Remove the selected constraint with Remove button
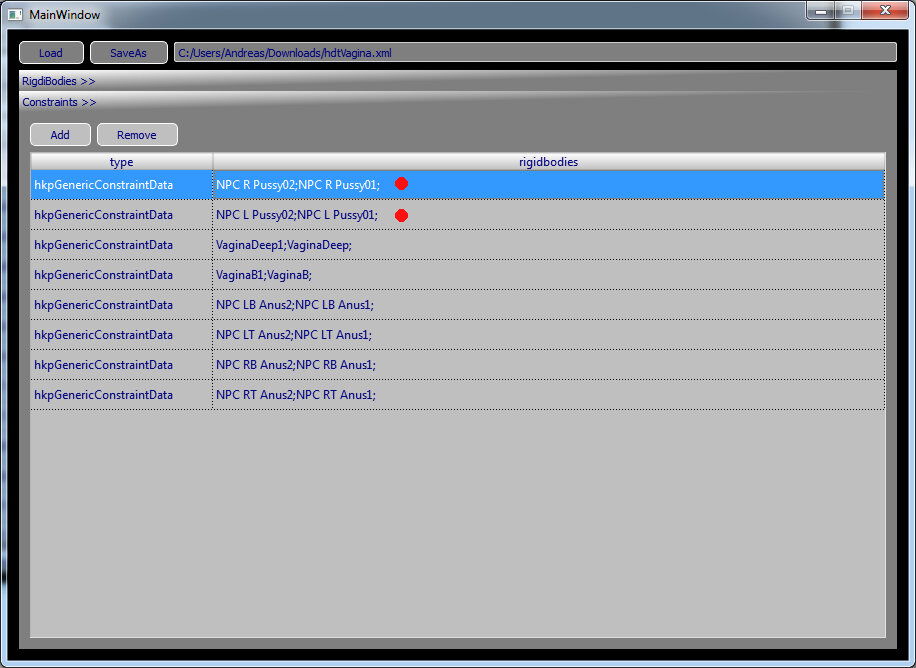The width and height of the screenshot is (916, 668). pos(137,135)
